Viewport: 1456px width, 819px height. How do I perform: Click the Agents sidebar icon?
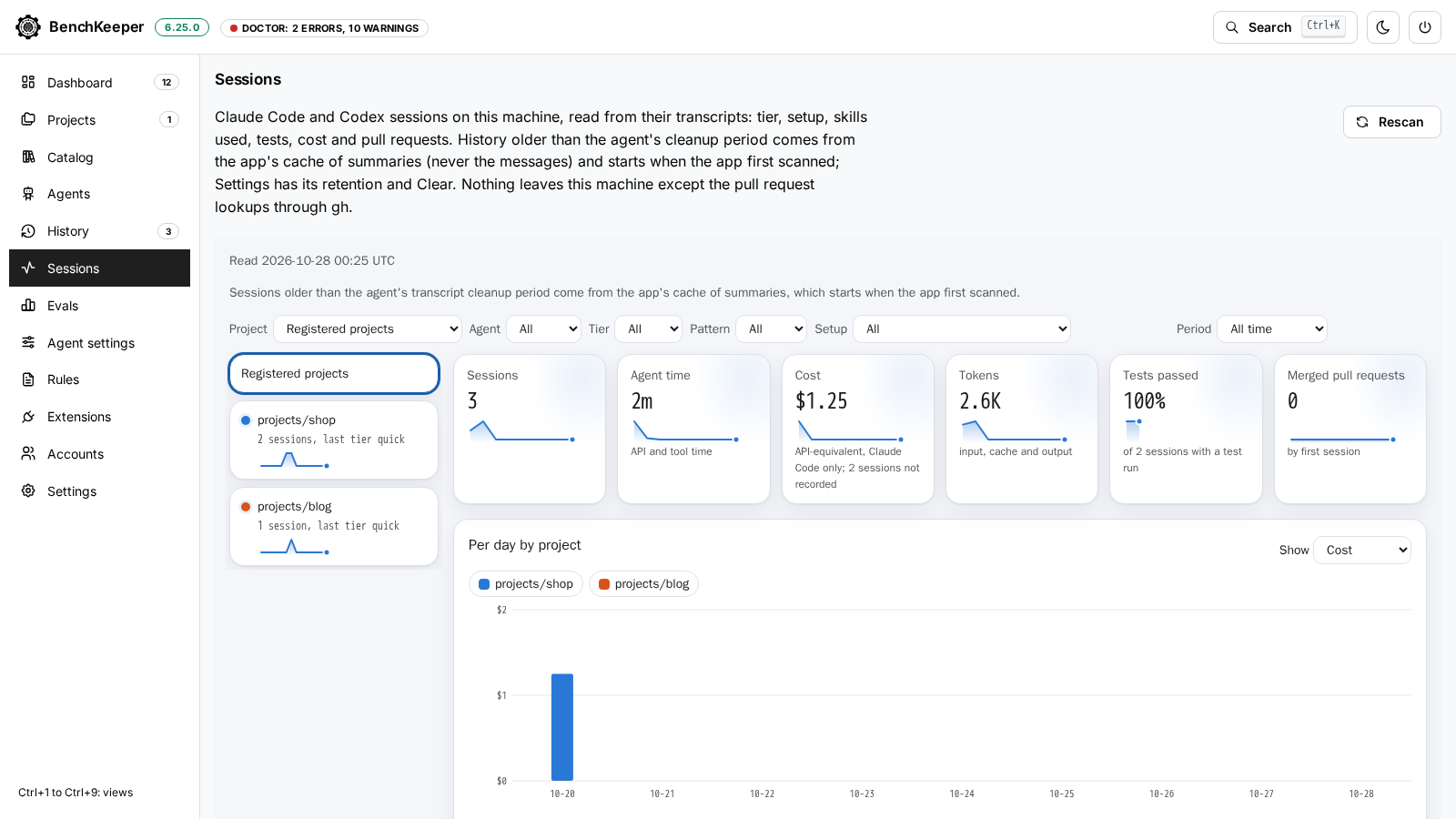28,194
